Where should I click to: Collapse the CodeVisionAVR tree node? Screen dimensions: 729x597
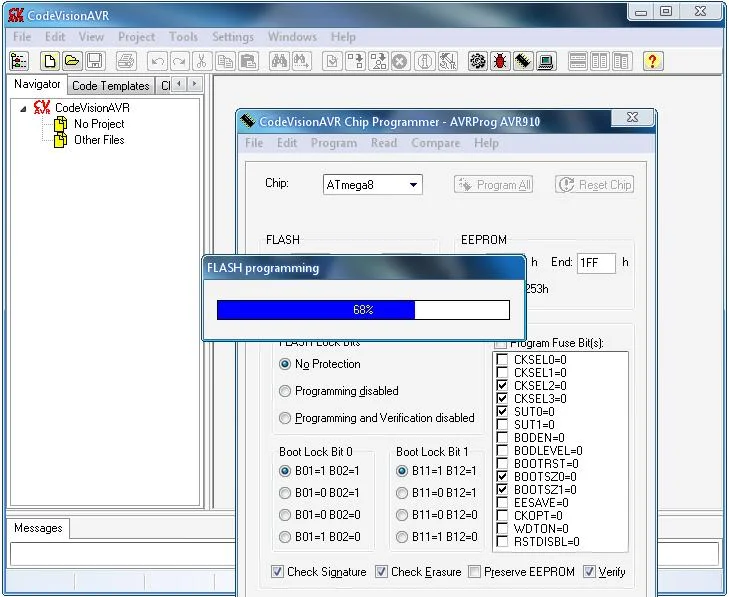pyautogui.click(x=23, y=108)
